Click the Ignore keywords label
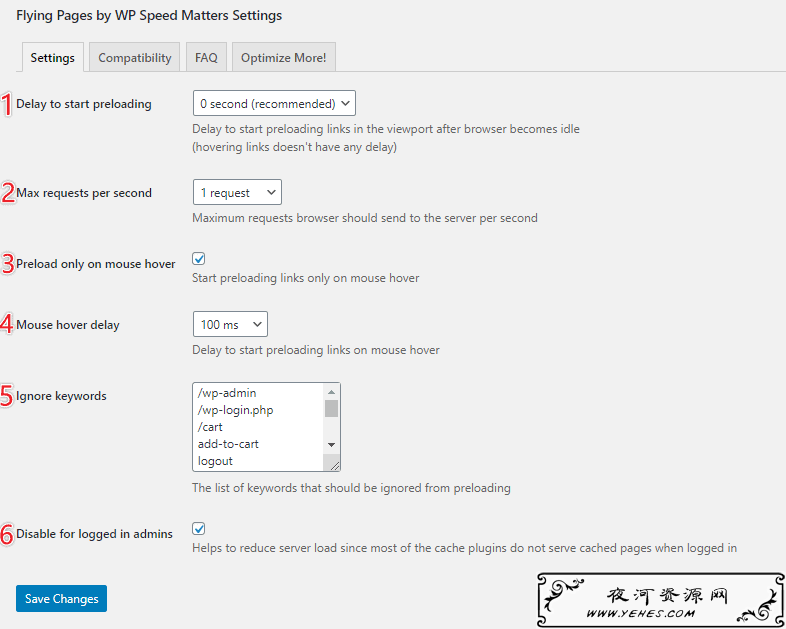The width and height of the screenshot is (786, 629). coord(61,396)
